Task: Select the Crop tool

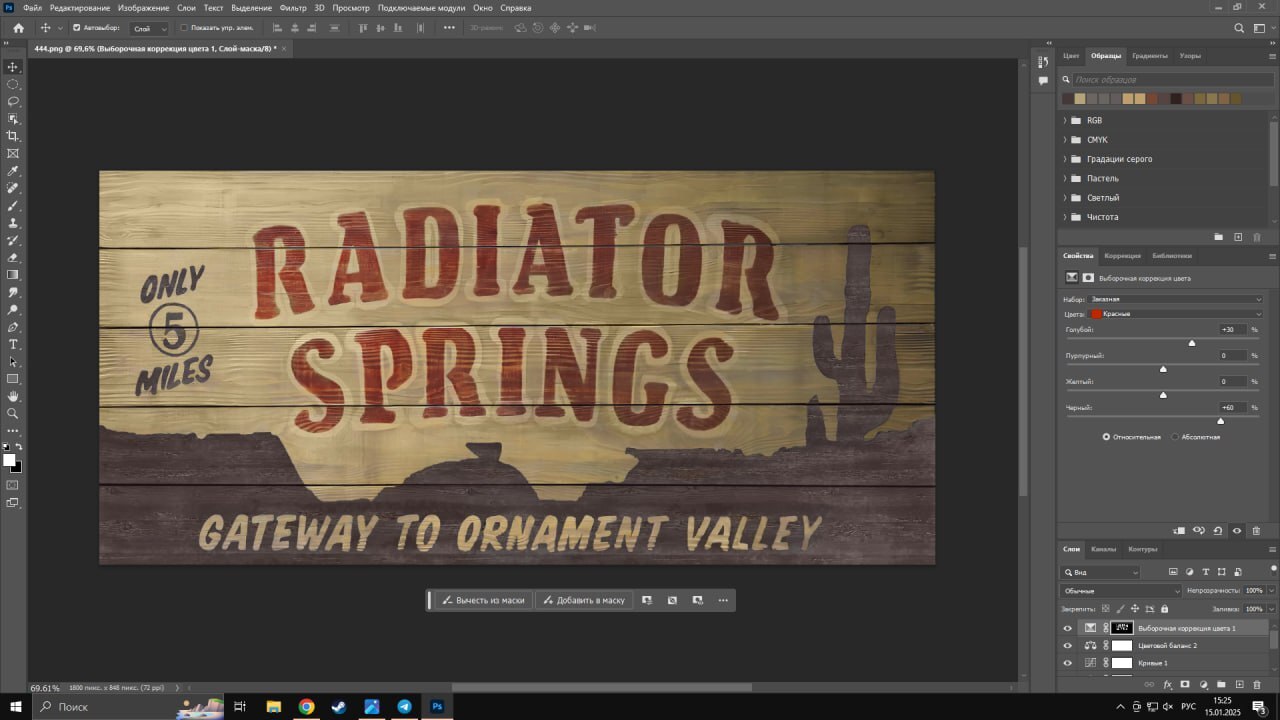Action: 13,136
